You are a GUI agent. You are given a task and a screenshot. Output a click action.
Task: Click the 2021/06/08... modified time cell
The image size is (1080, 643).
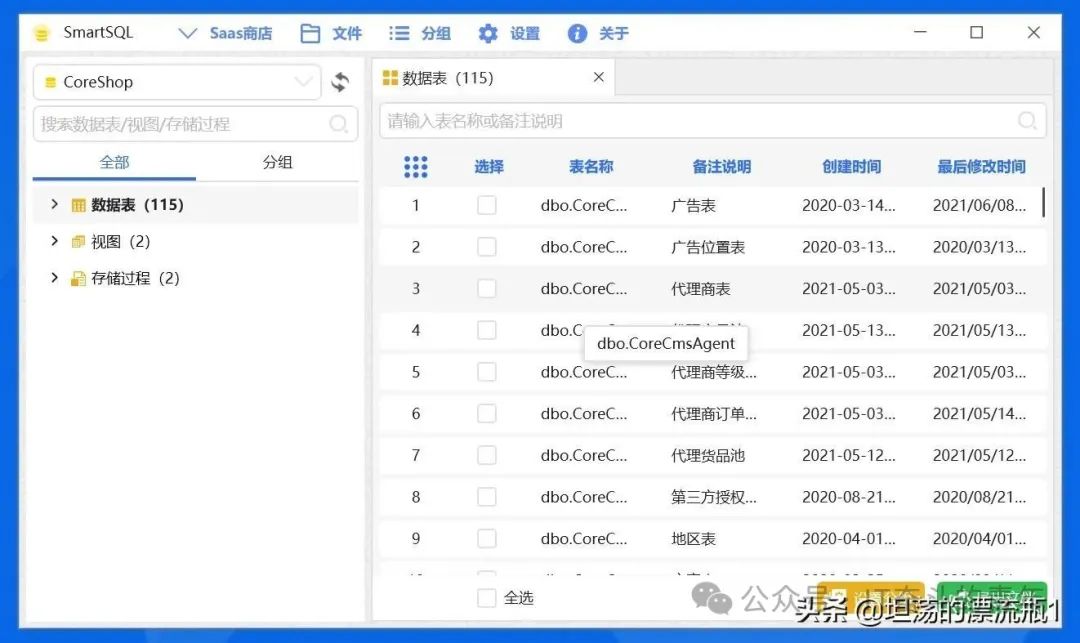(979, 205)
